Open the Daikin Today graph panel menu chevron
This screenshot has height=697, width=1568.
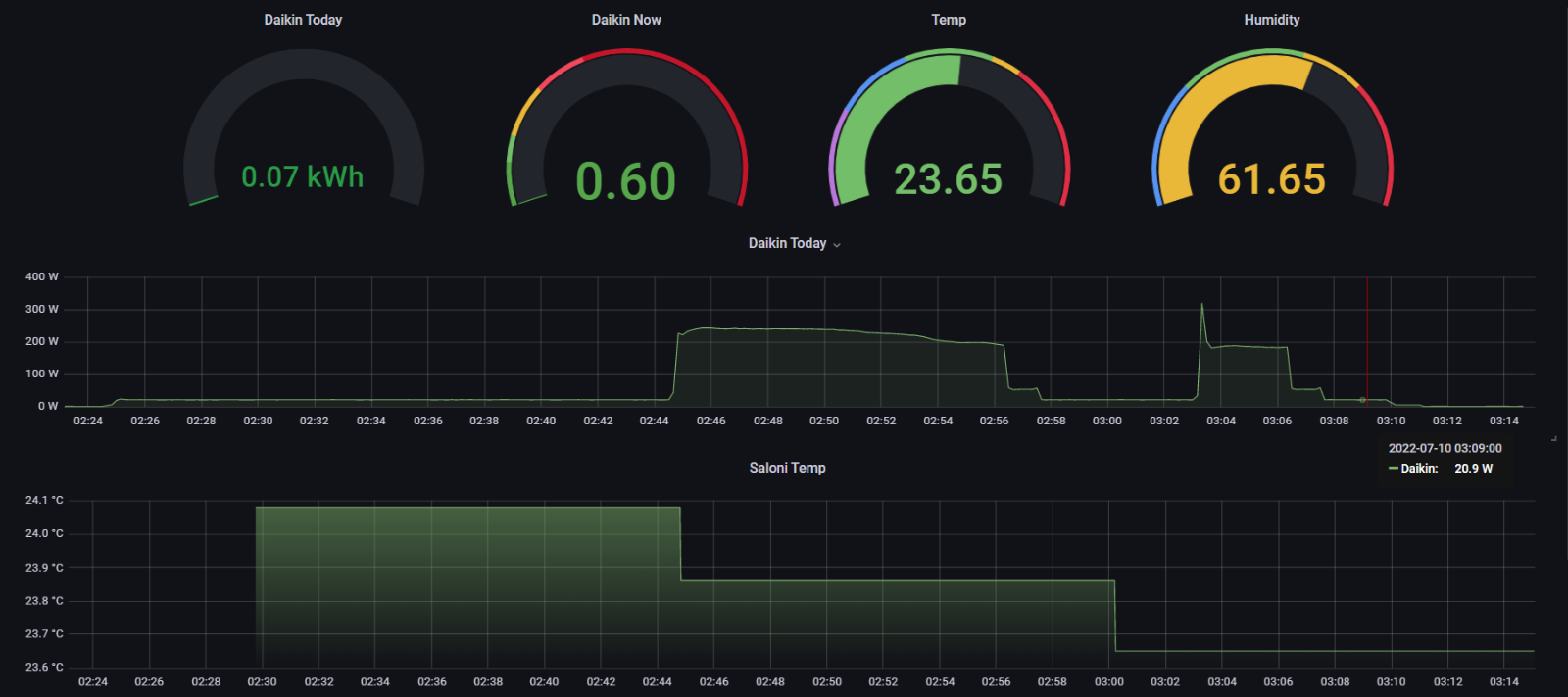[x=837, y=245]
